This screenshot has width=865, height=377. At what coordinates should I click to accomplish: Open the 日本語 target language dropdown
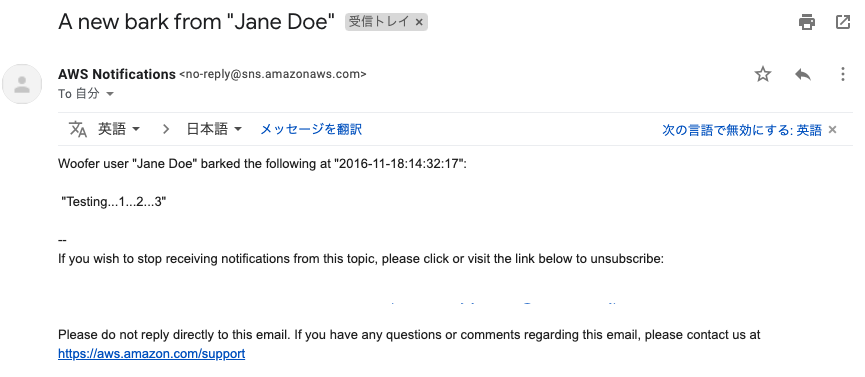tap(215, 129)
